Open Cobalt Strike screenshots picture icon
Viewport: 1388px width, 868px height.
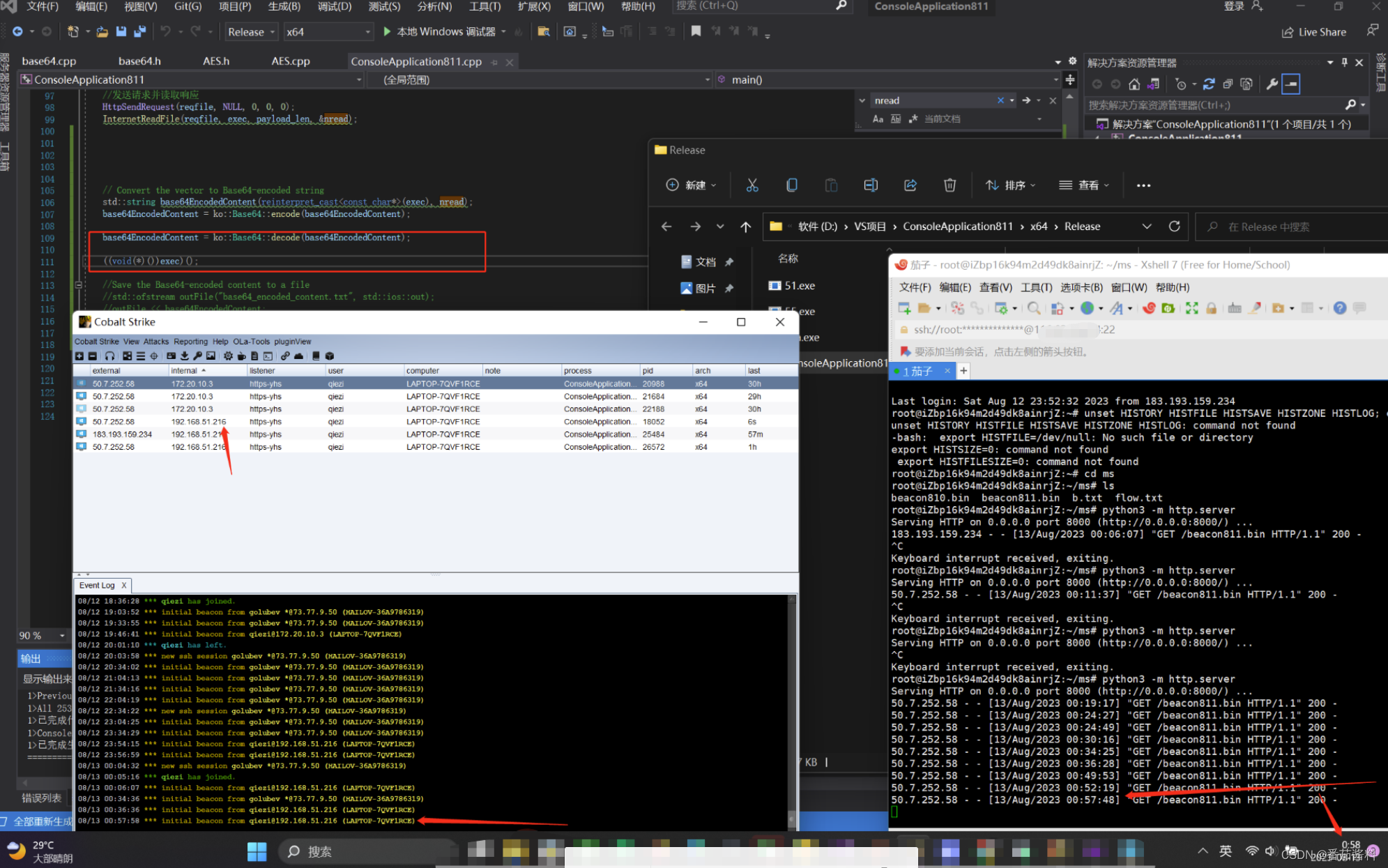point(211,356)
